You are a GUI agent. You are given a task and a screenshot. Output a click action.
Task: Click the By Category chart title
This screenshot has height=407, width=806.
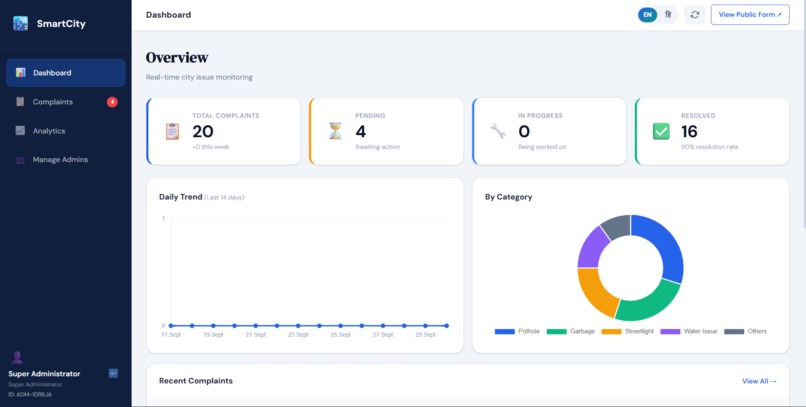coord(508,197)
